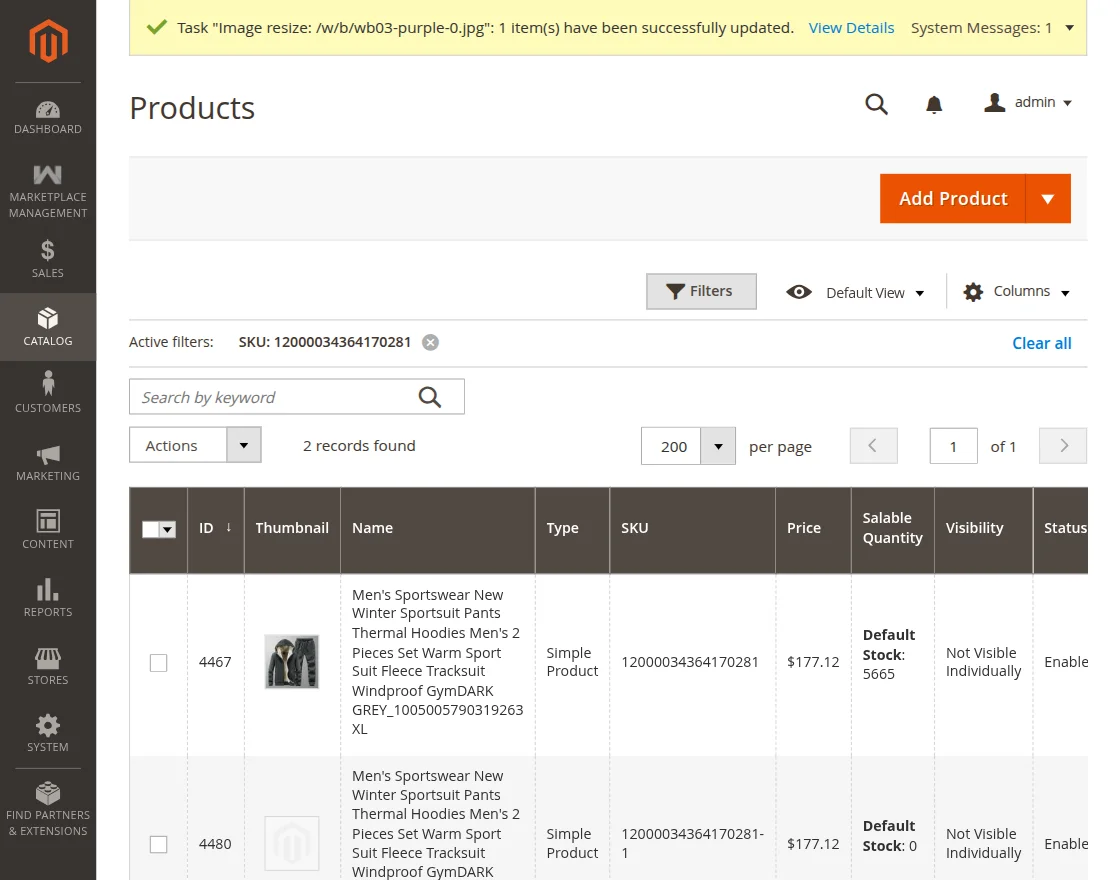
Task: Open the Dashboard section in sidebar
Action: click(x=48, y=117)
